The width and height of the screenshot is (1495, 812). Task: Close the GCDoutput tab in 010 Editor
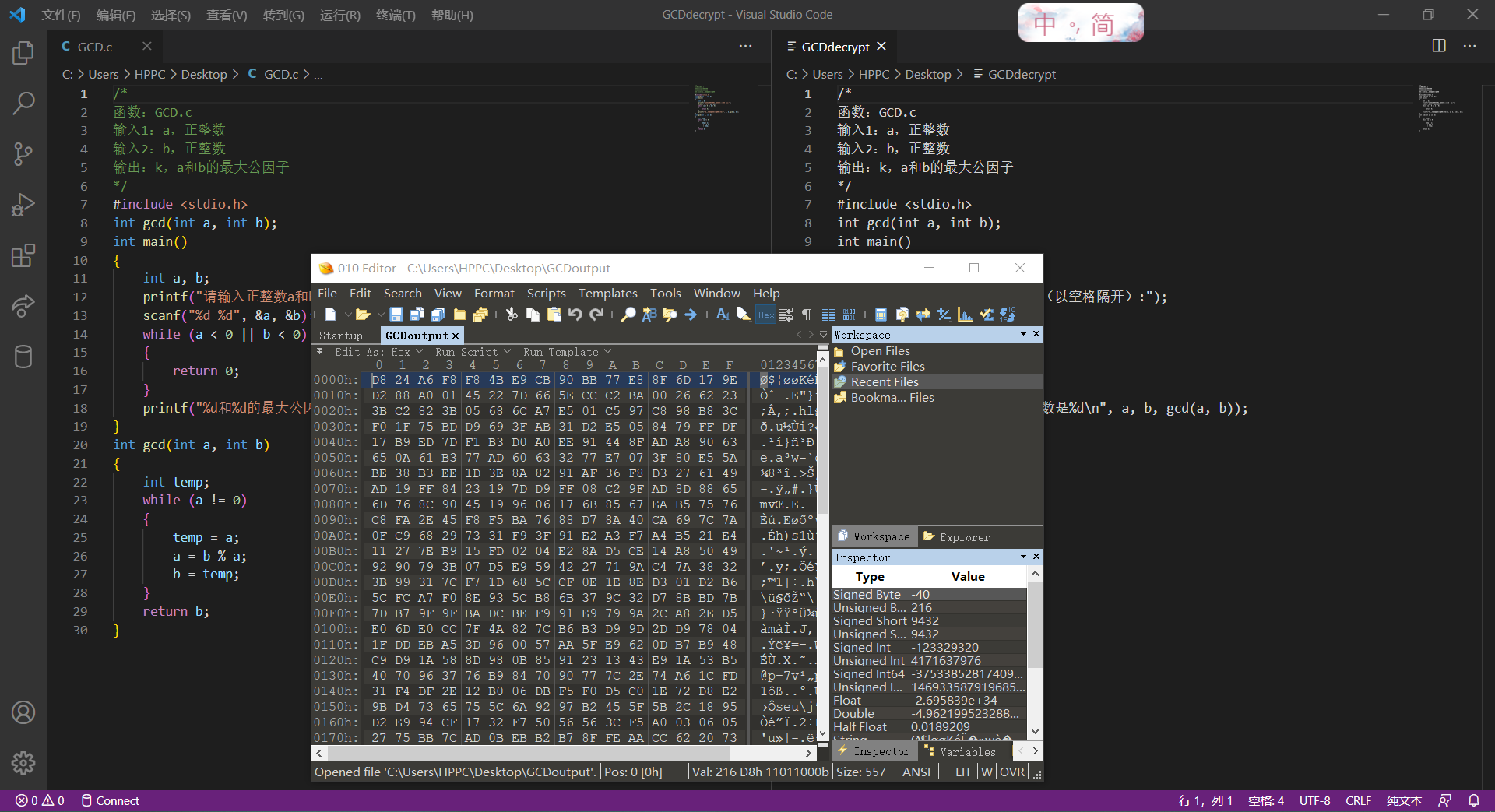[x=456, y=336]
